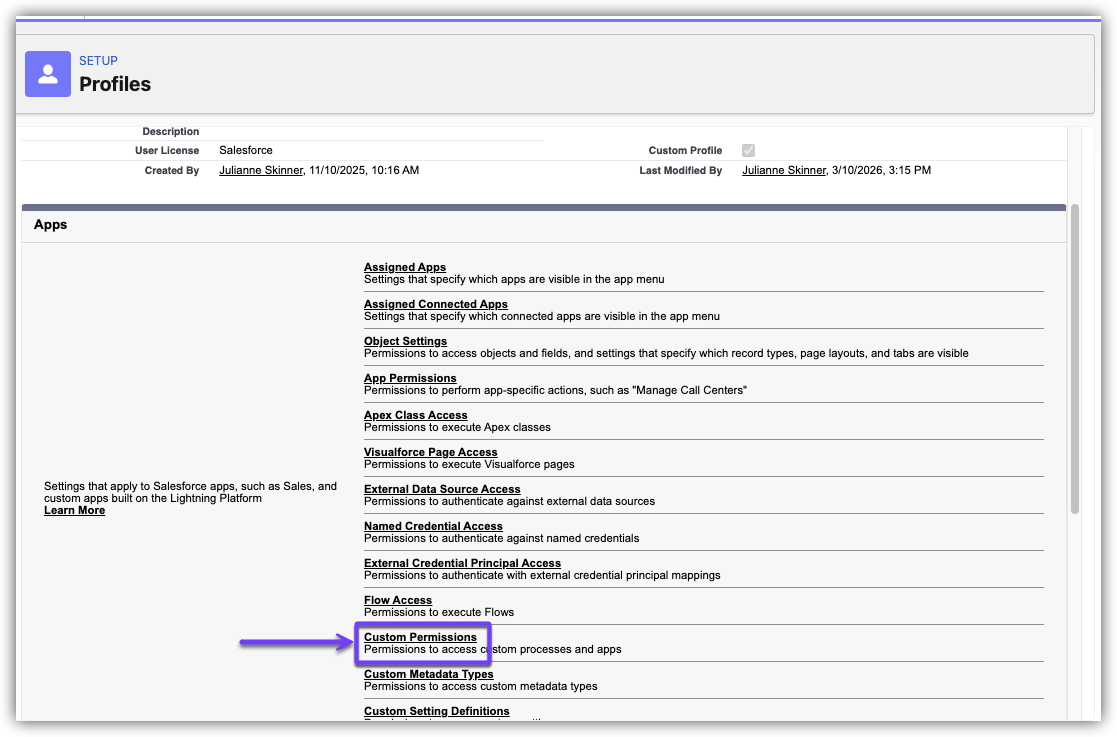This screenshot has width=1117, height=737.
Task: Click the Profiles setup icon
Action: pos(48,74)
